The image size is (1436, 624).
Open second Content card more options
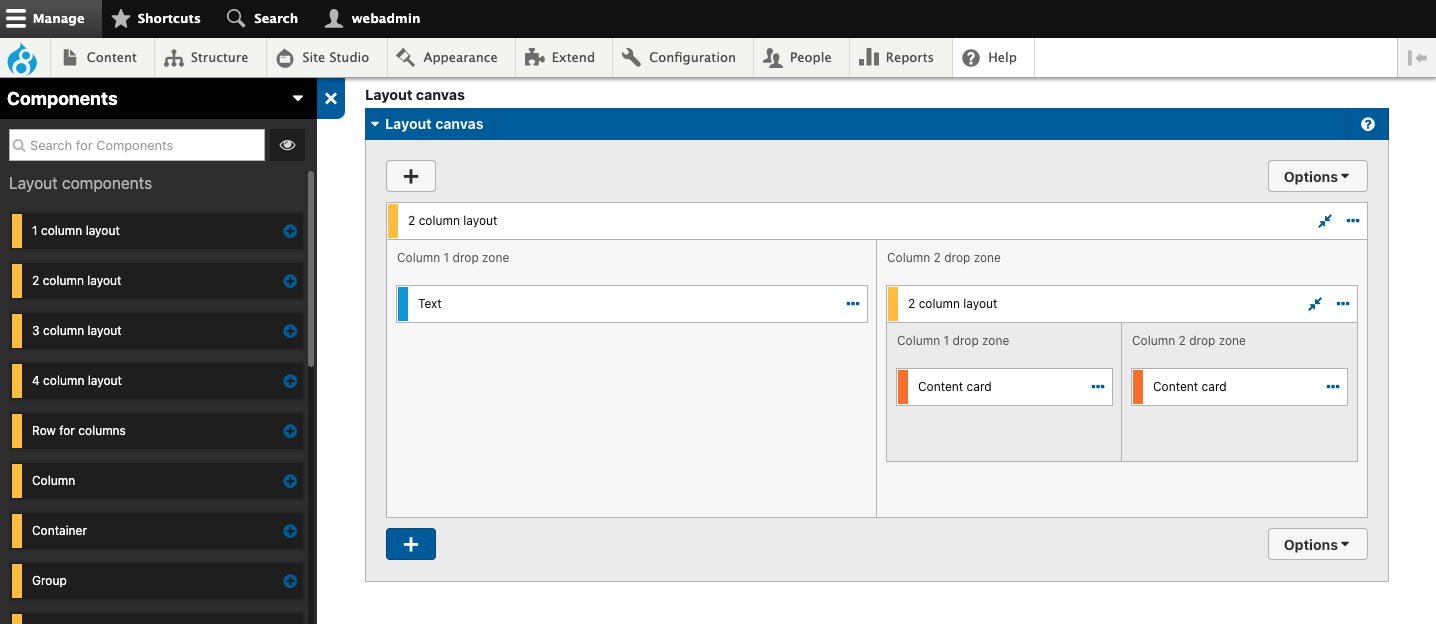point(1333,387)
